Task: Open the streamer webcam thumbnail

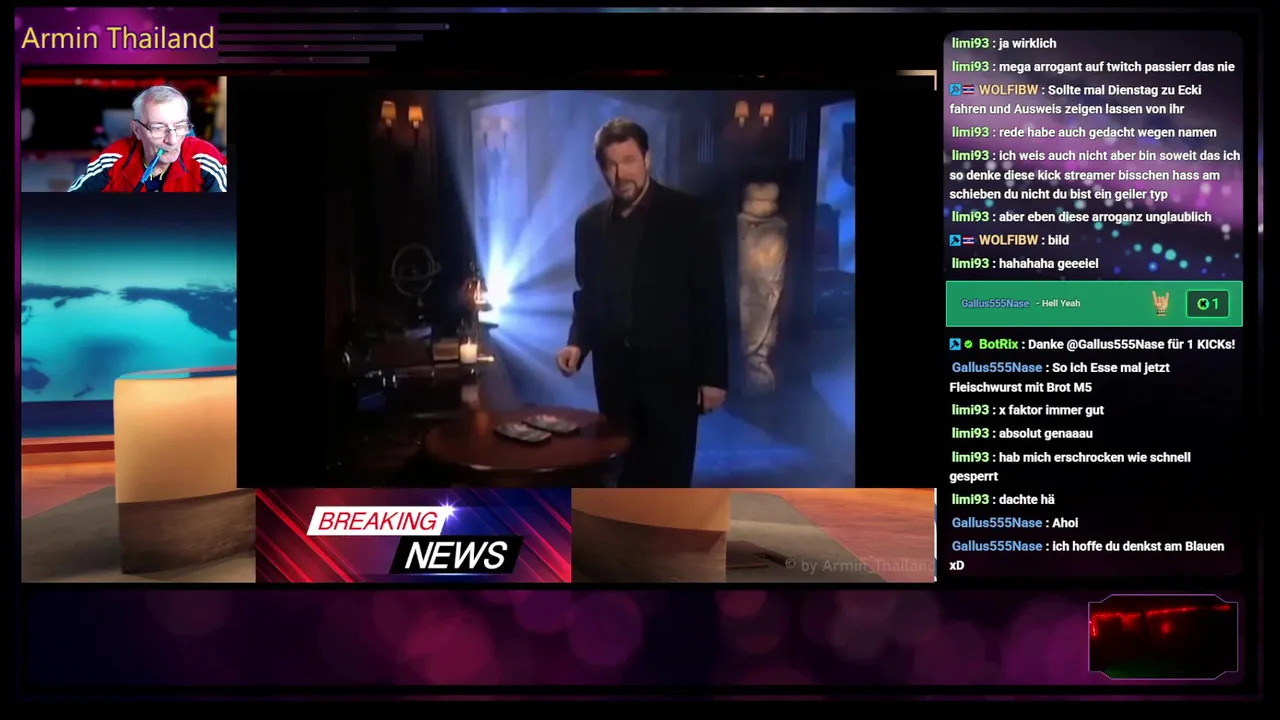Action: coord(124,135)
